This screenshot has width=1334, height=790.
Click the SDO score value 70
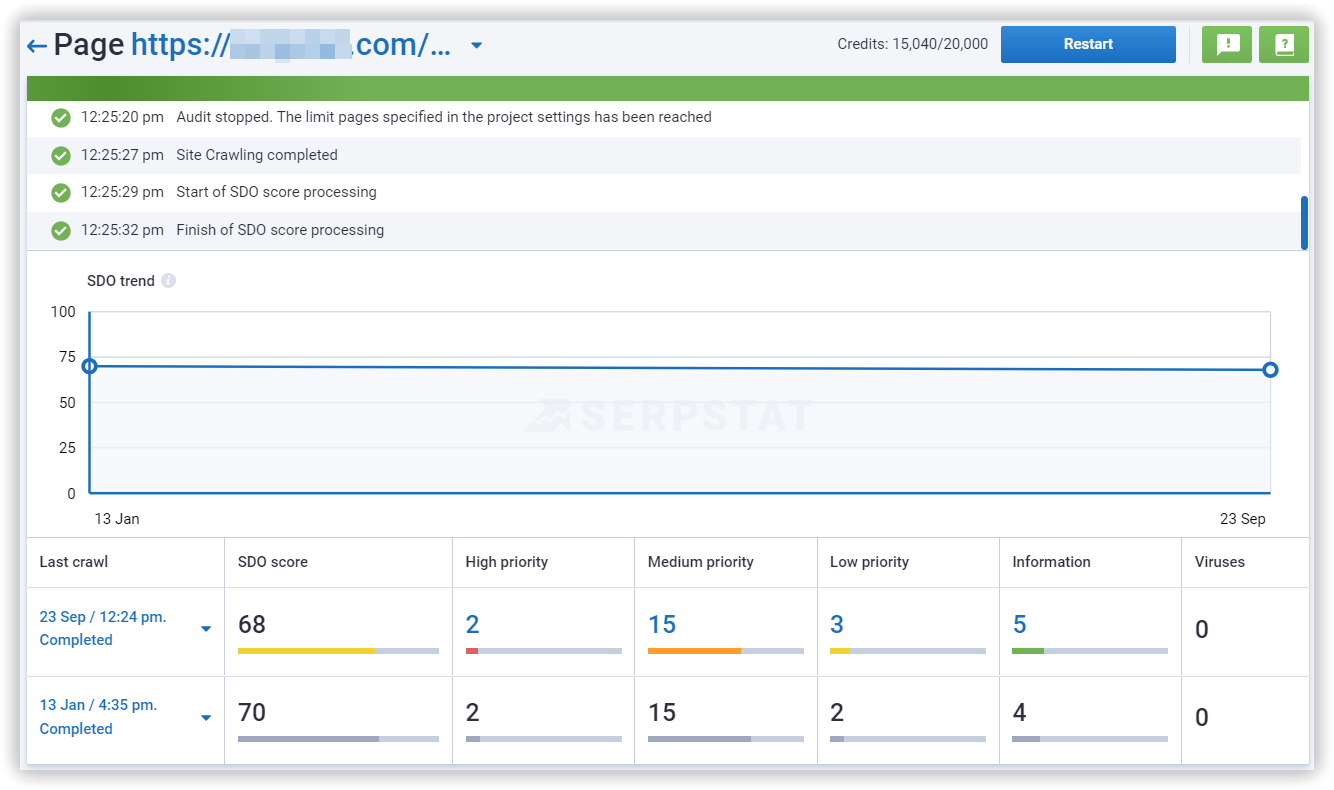[252, 713]
